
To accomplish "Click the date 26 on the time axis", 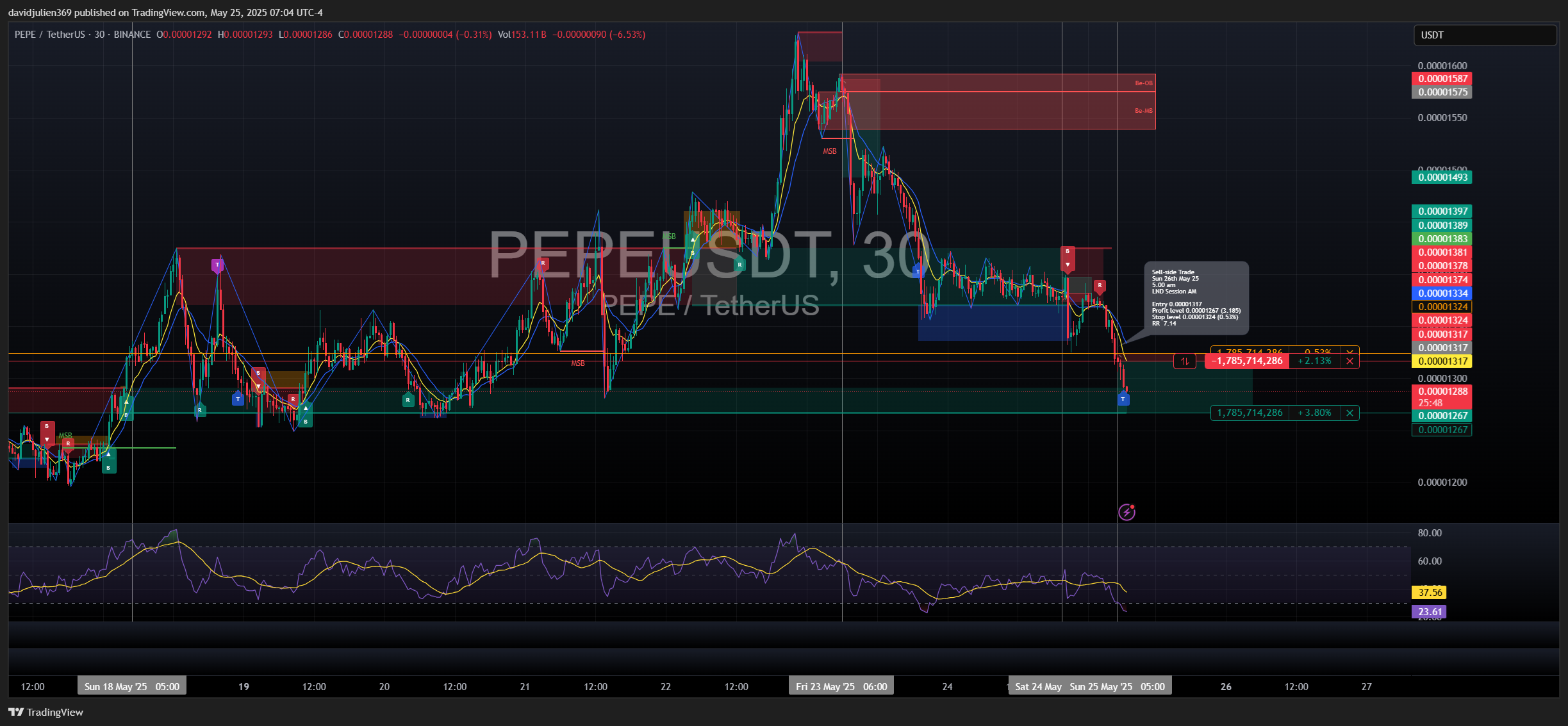I will pyautogui.click(x=1226, y=687).
